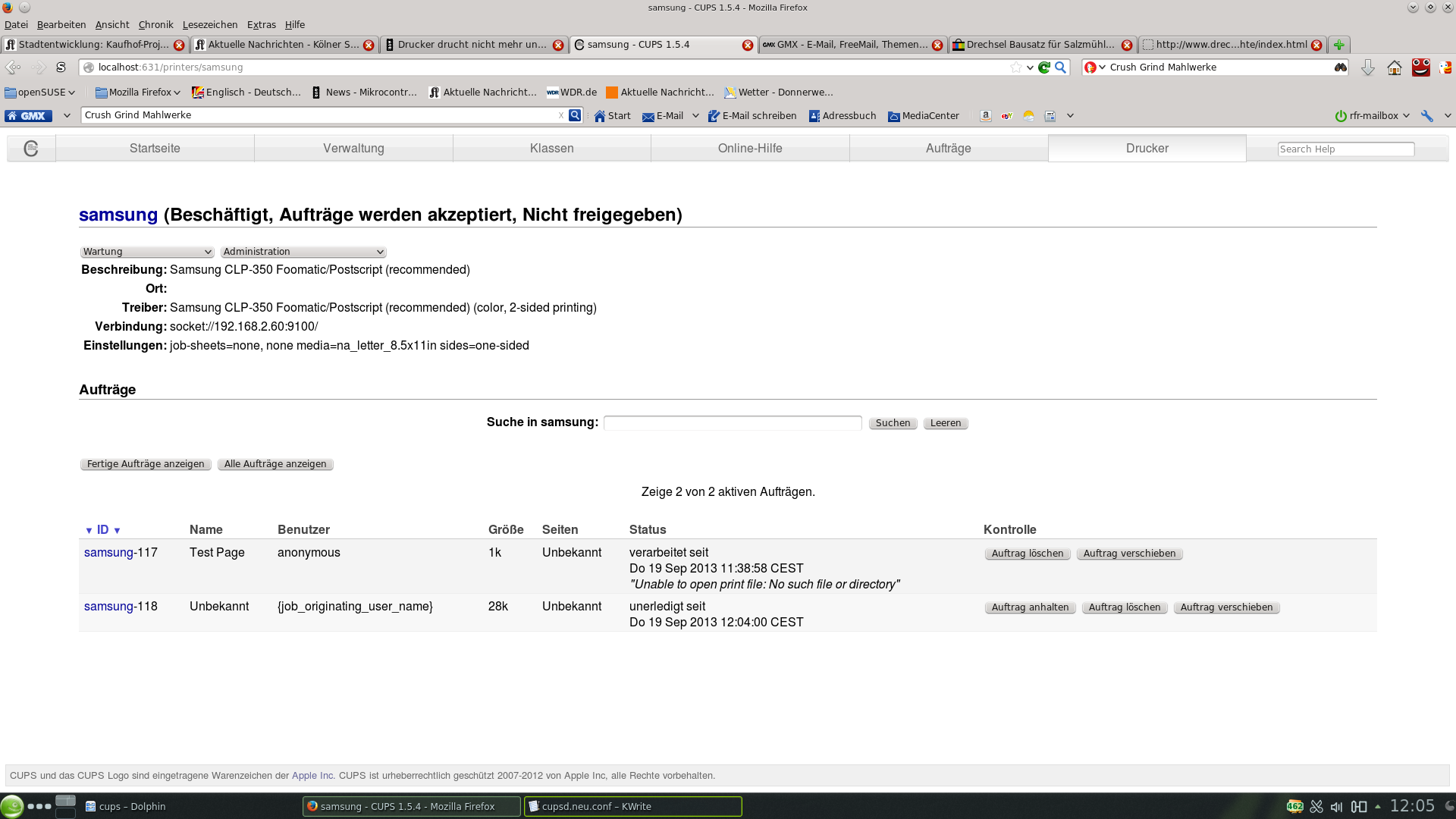
Task: Open the 'E-Mail schreiben' toolbar button
Action: click(x=752, y=116)
